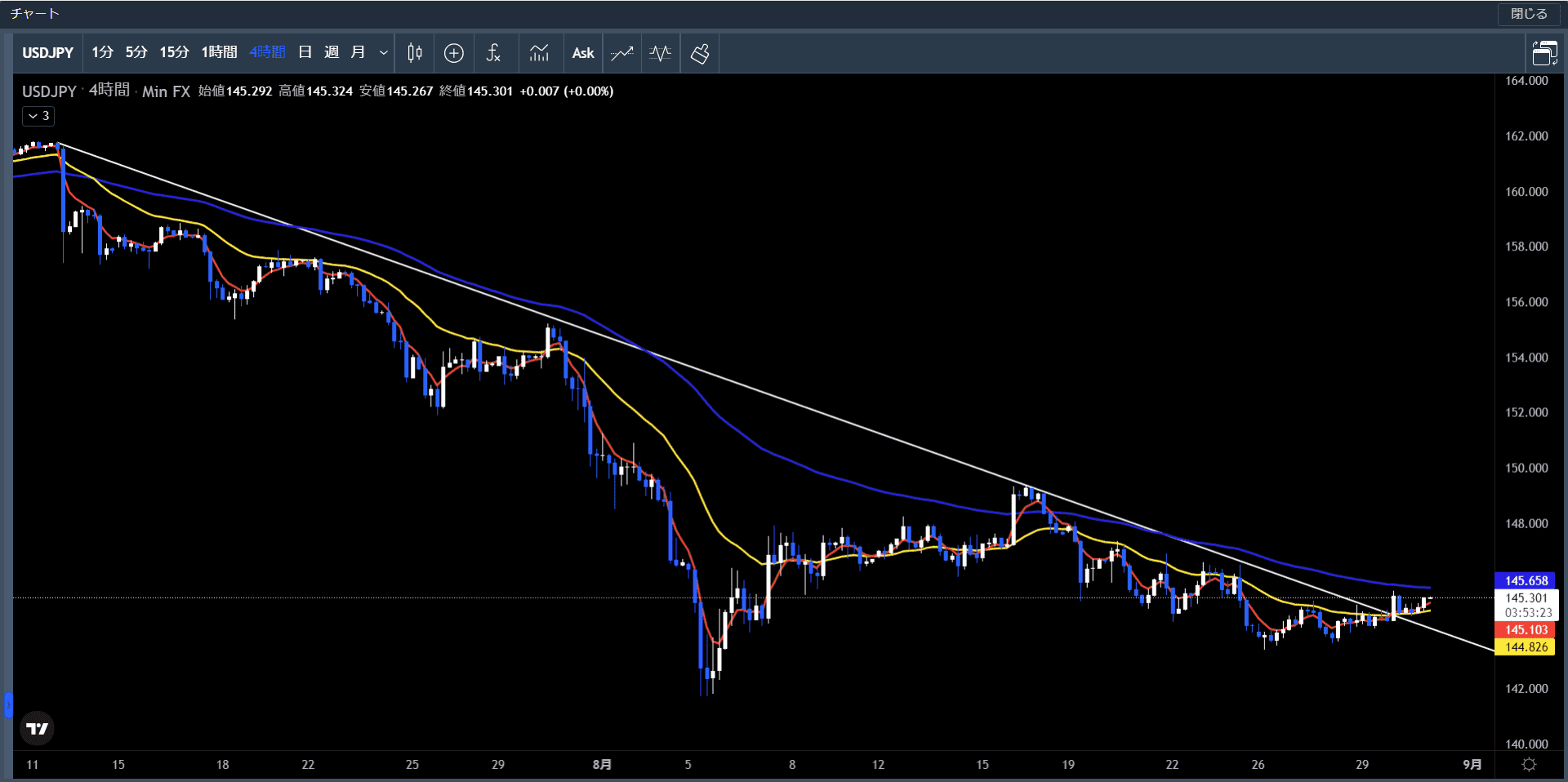Click the 9月 date axis label
Screen dimensions: 1568x782
(x=1472, y=765)
